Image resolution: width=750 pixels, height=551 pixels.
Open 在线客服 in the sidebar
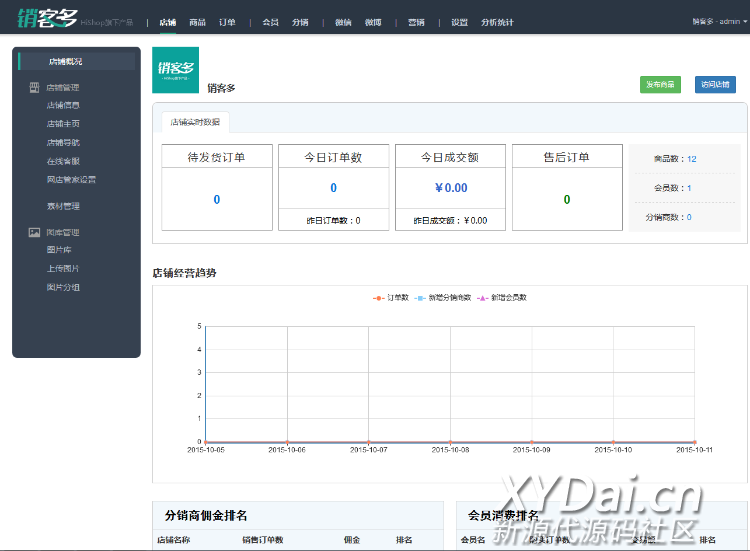click(x=63, y=161)
